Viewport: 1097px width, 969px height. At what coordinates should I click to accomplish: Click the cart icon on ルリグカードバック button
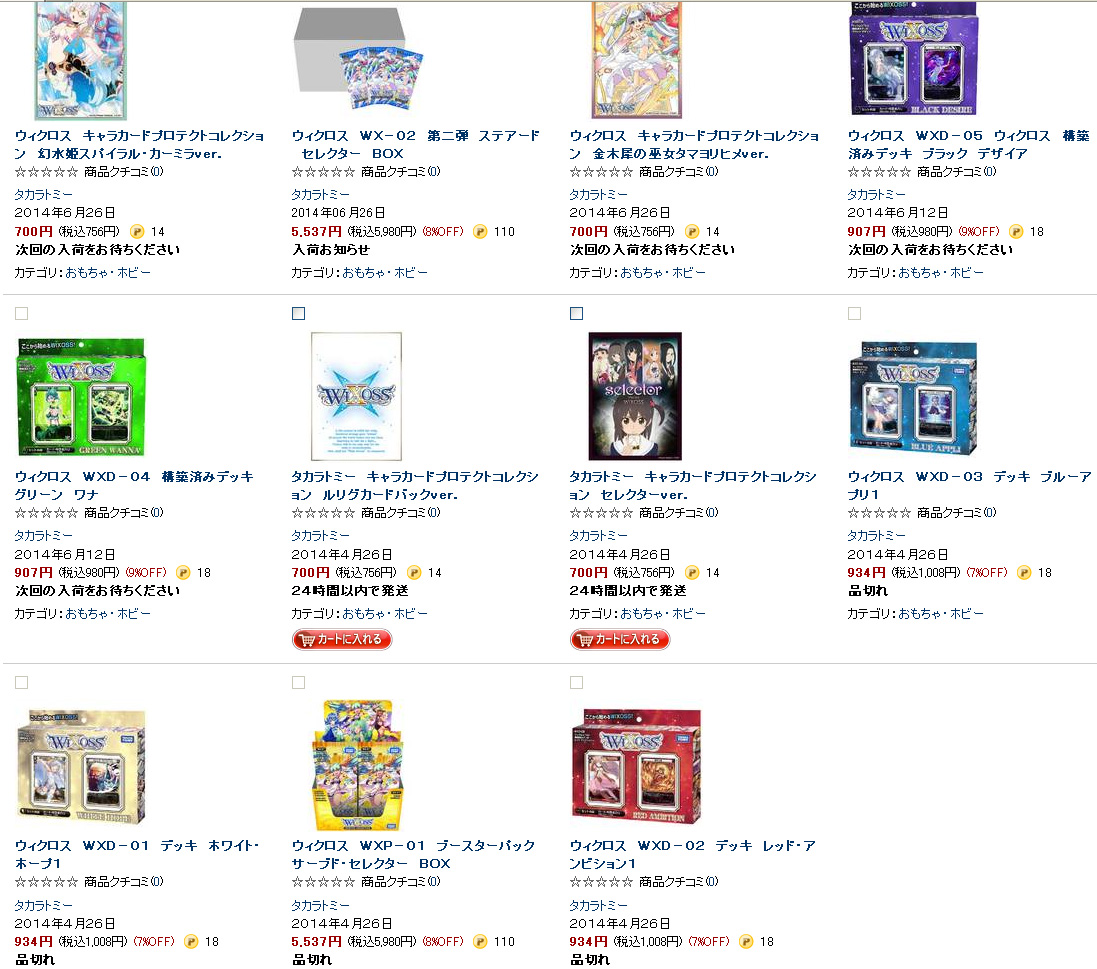306,639
